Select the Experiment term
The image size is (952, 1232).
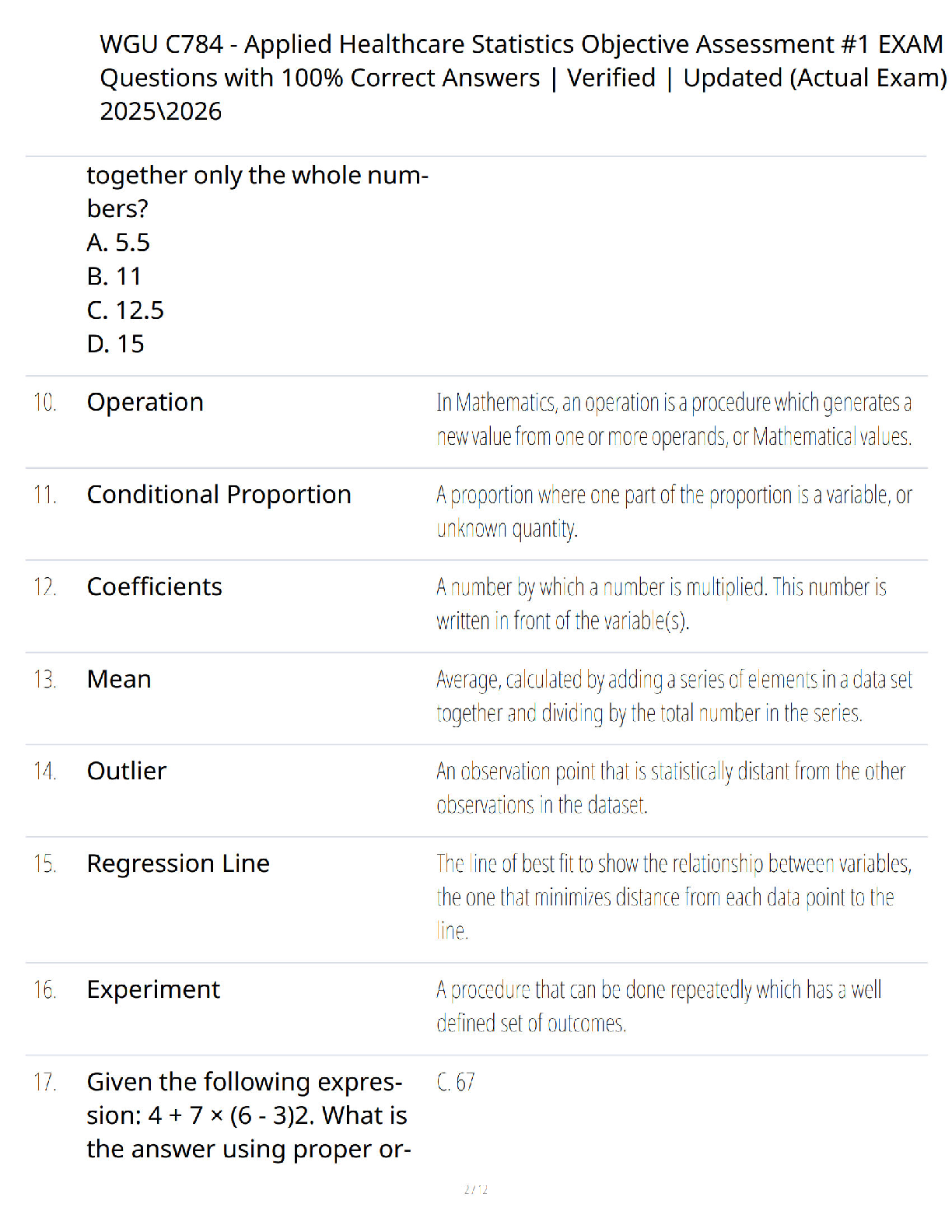153,989
